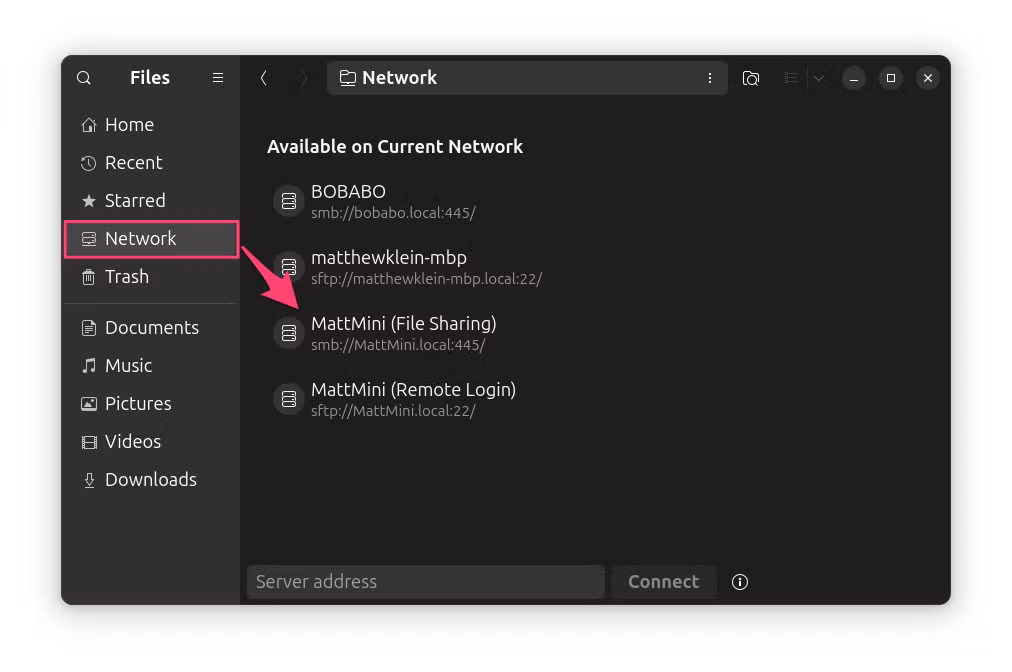Open the search icon in Files sidebar
This screenshot has height=672, width=1012.
83,78
